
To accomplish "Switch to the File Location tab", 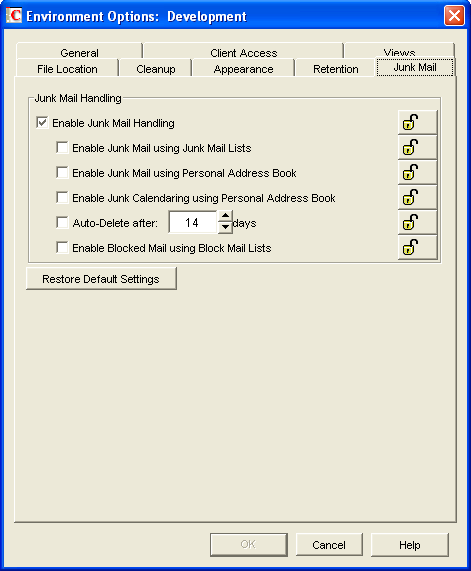I will pyautogui.click(x=67, y=69).
